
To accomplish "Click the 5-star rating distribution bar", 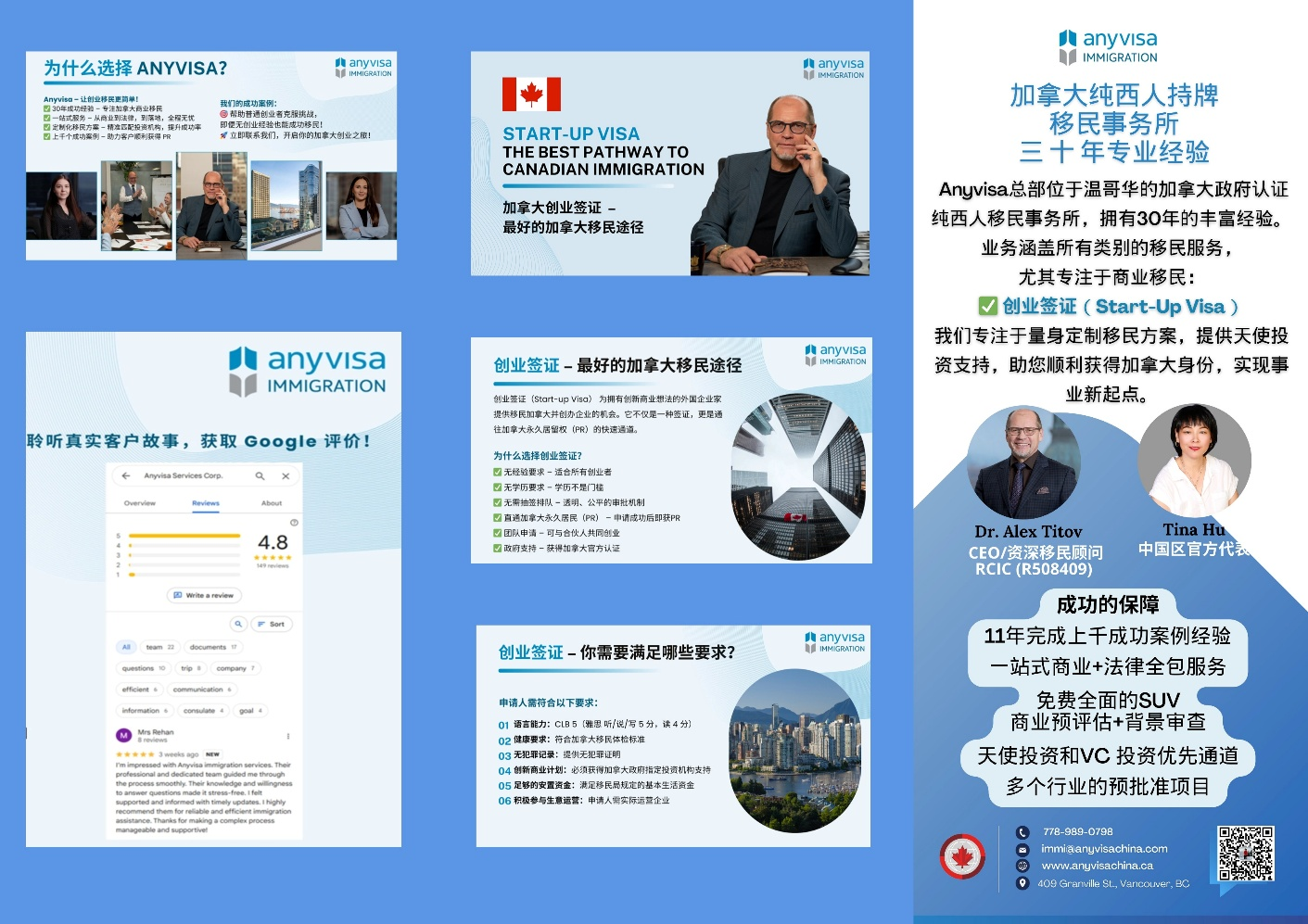I will [x=184, y=536].
